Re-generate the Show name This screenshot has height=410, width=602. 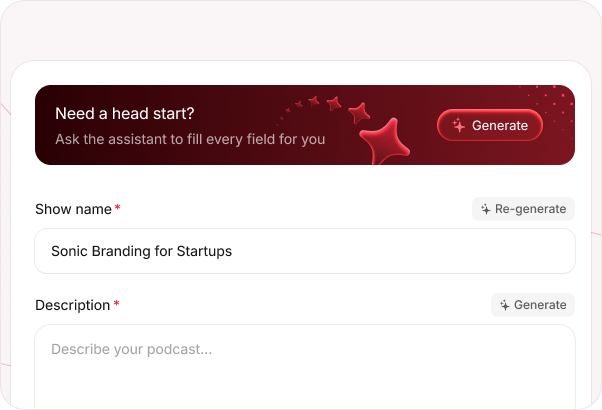pyautogui.click(x=523, y=209)
